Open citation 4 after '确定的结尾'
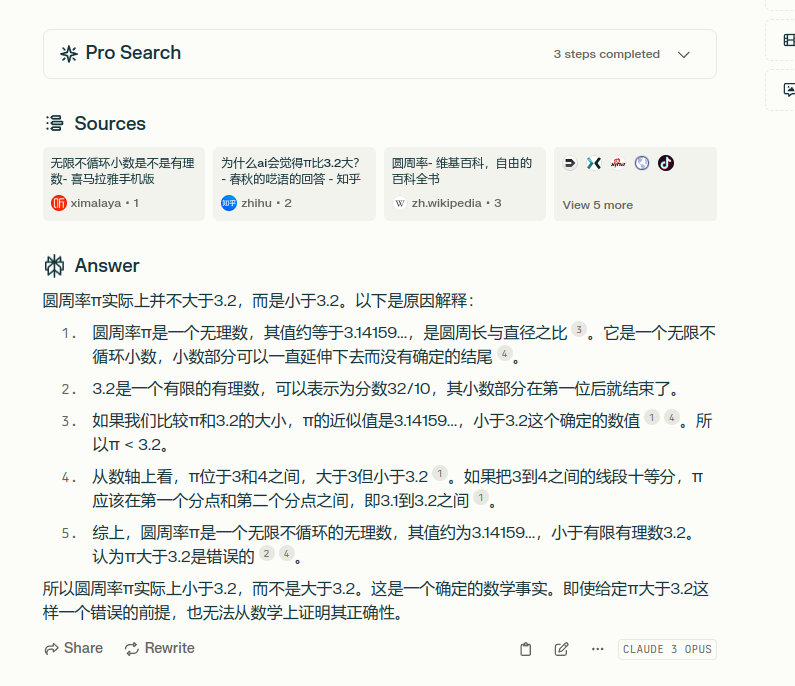The height and width of the screenshot is (686, 795). pos(504,353)
